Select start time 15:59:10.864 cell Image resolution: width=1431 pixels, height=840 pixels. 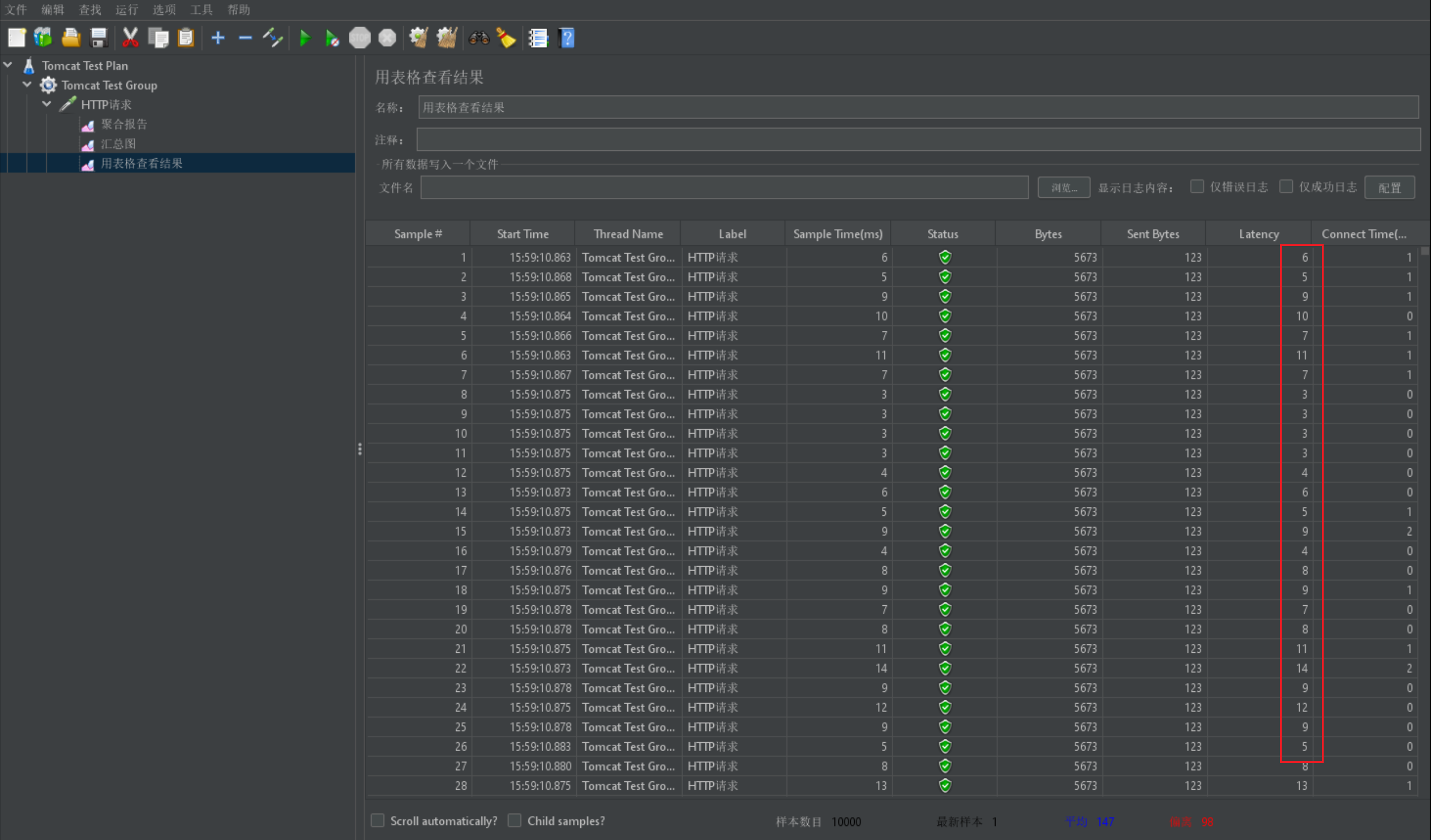[x=524, y=316]
